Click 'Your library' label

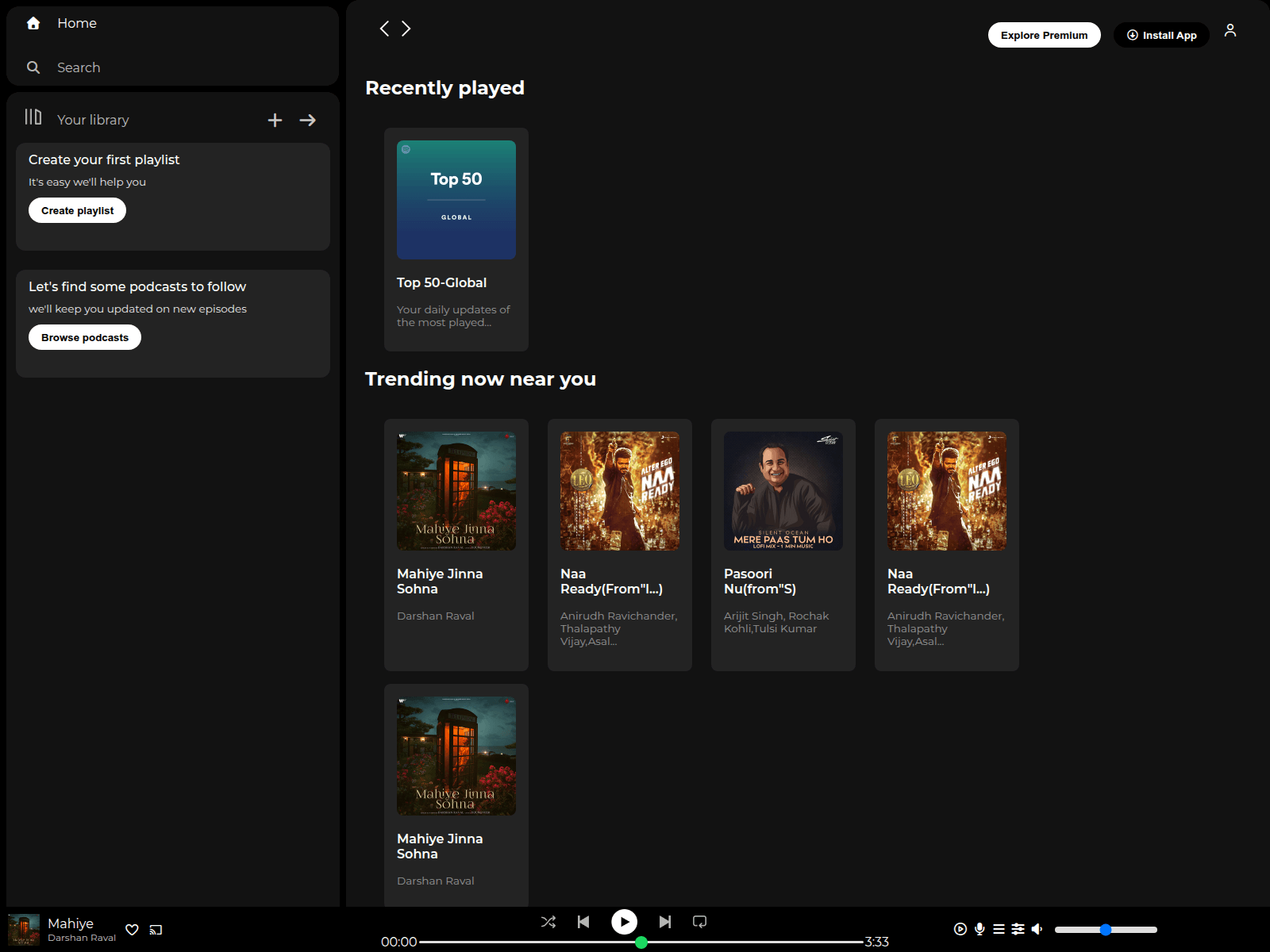pos(93,120)
